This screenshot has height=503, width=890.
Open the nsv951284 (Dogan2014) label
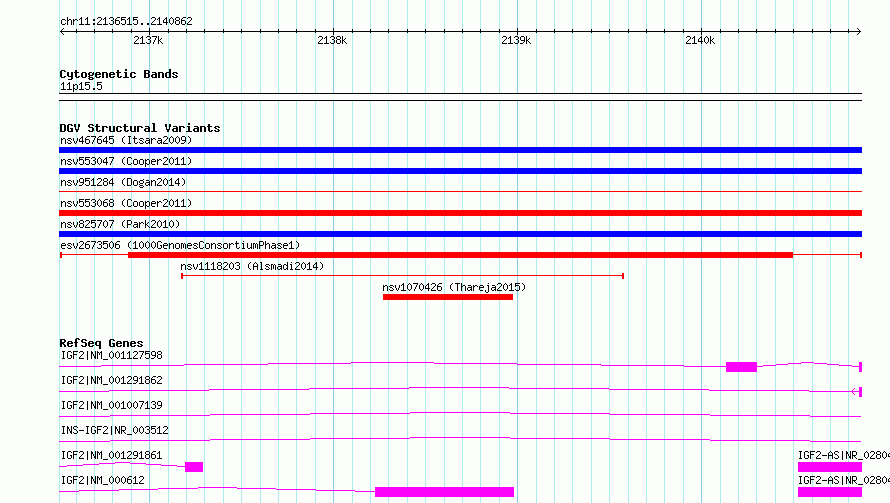point(123,182)
